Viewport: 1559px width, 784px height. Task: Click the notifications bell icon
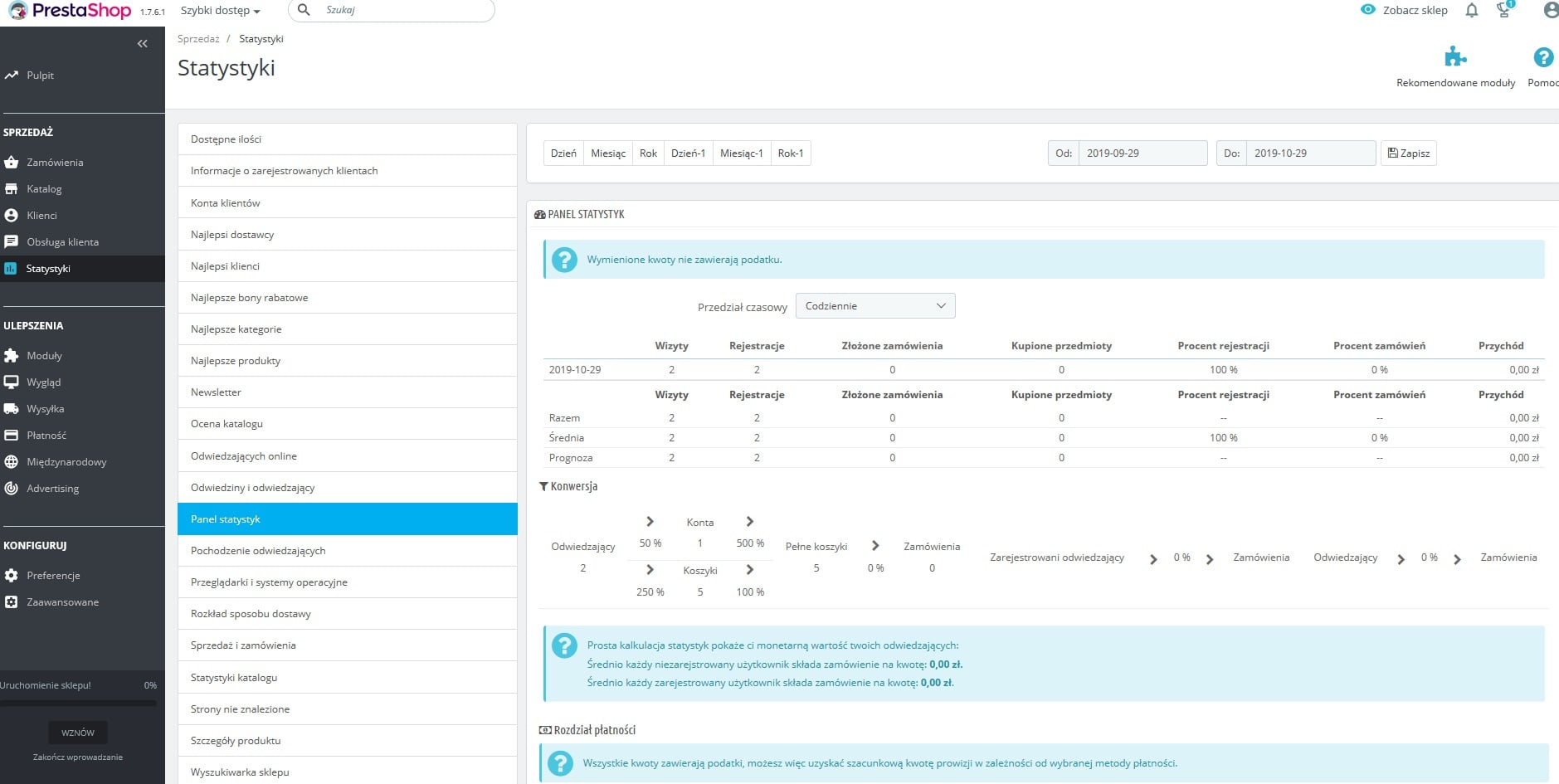1472,11
